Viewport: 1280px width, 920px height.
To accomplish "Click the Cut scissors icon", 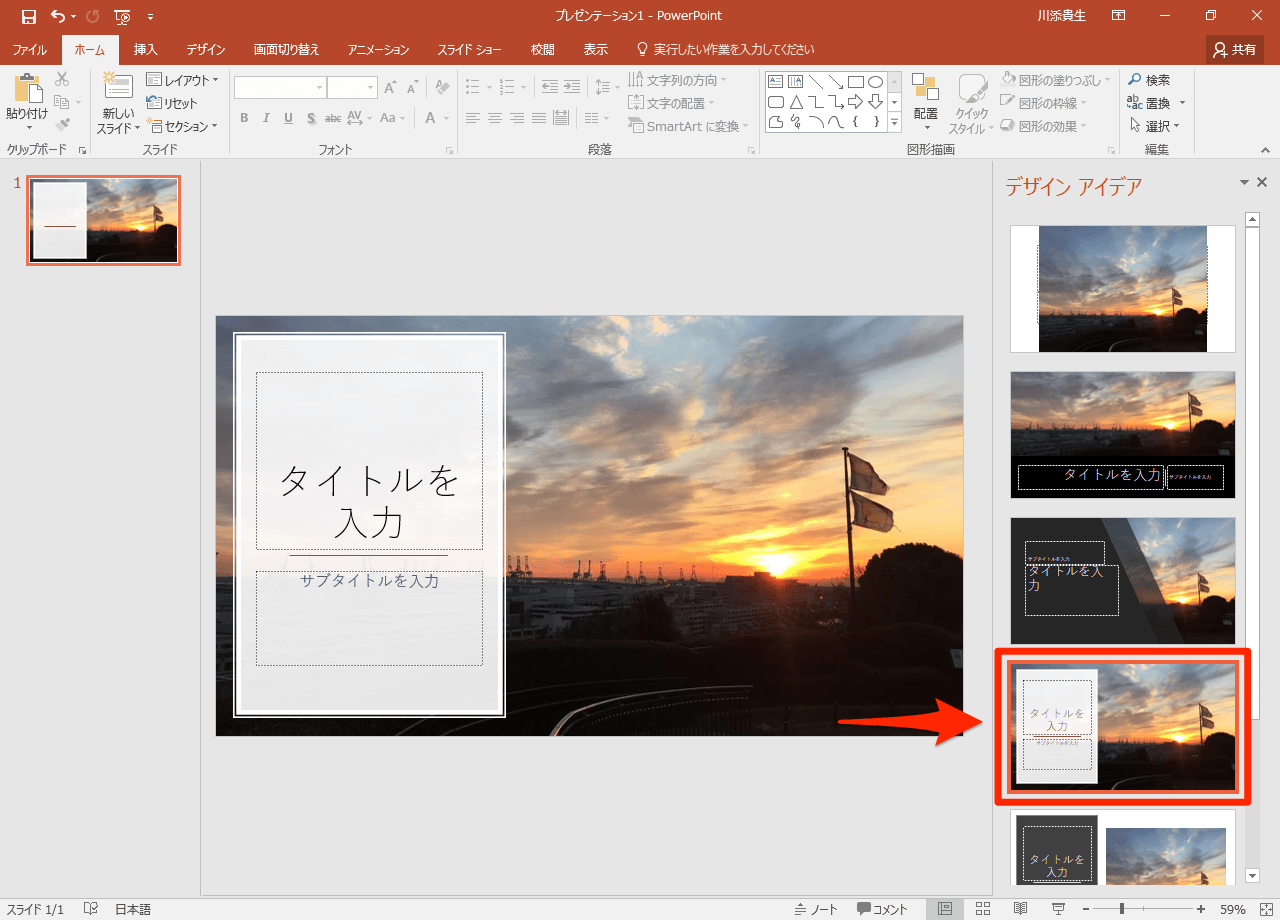I will click(62, 79).
